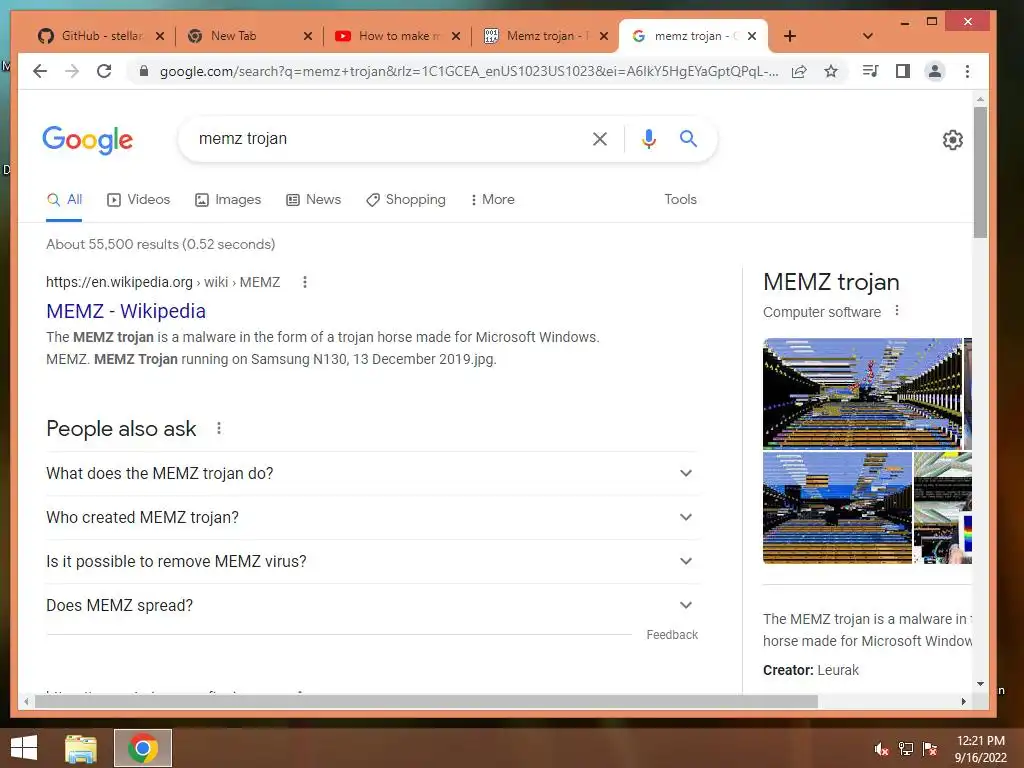1024x768 pixels.
Task: Open the MEMZ - Wikipedia link
Action: [x=126, y=312]
